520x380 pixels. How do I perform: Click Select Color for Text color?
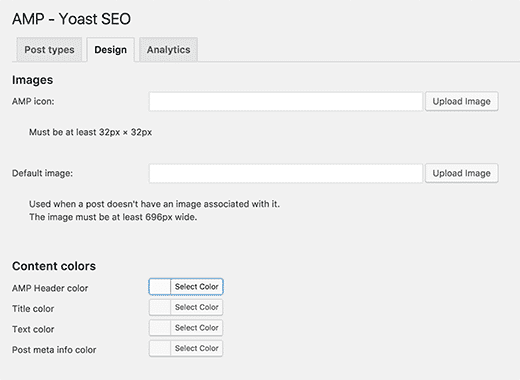click(x=197, y=328)
